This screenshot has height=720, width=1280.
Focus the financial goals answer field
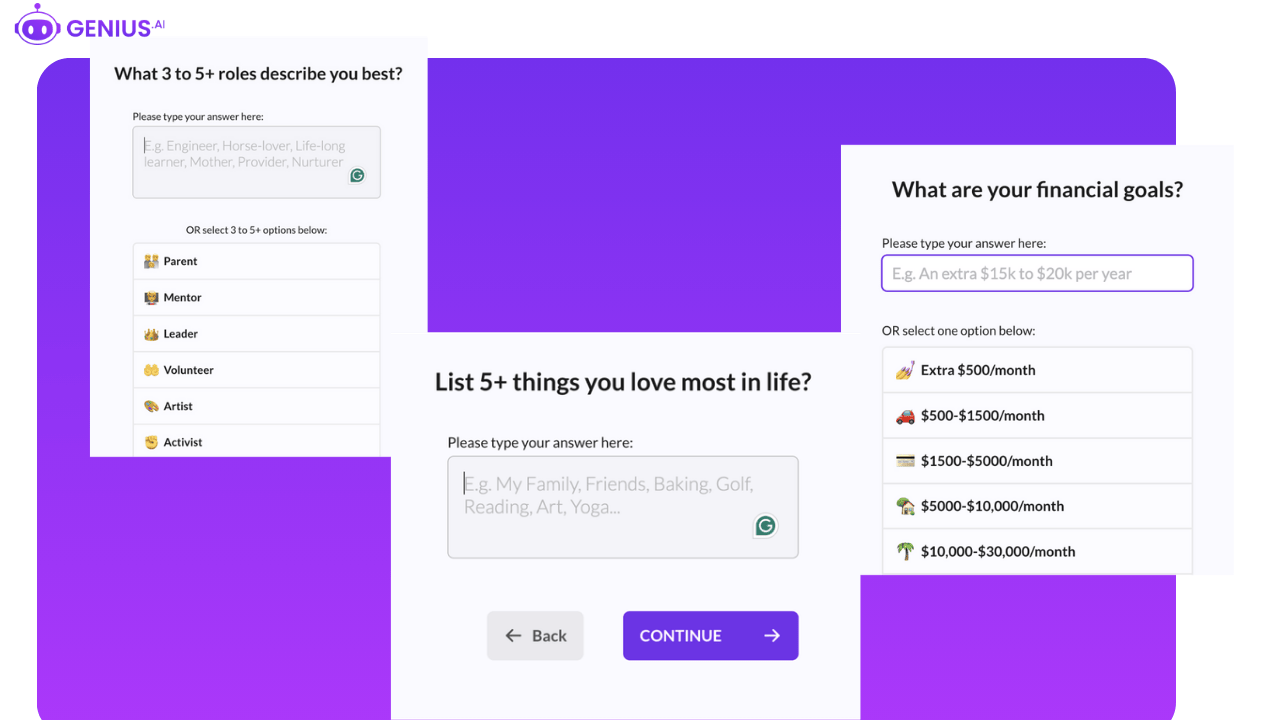tap(1037, 273)
